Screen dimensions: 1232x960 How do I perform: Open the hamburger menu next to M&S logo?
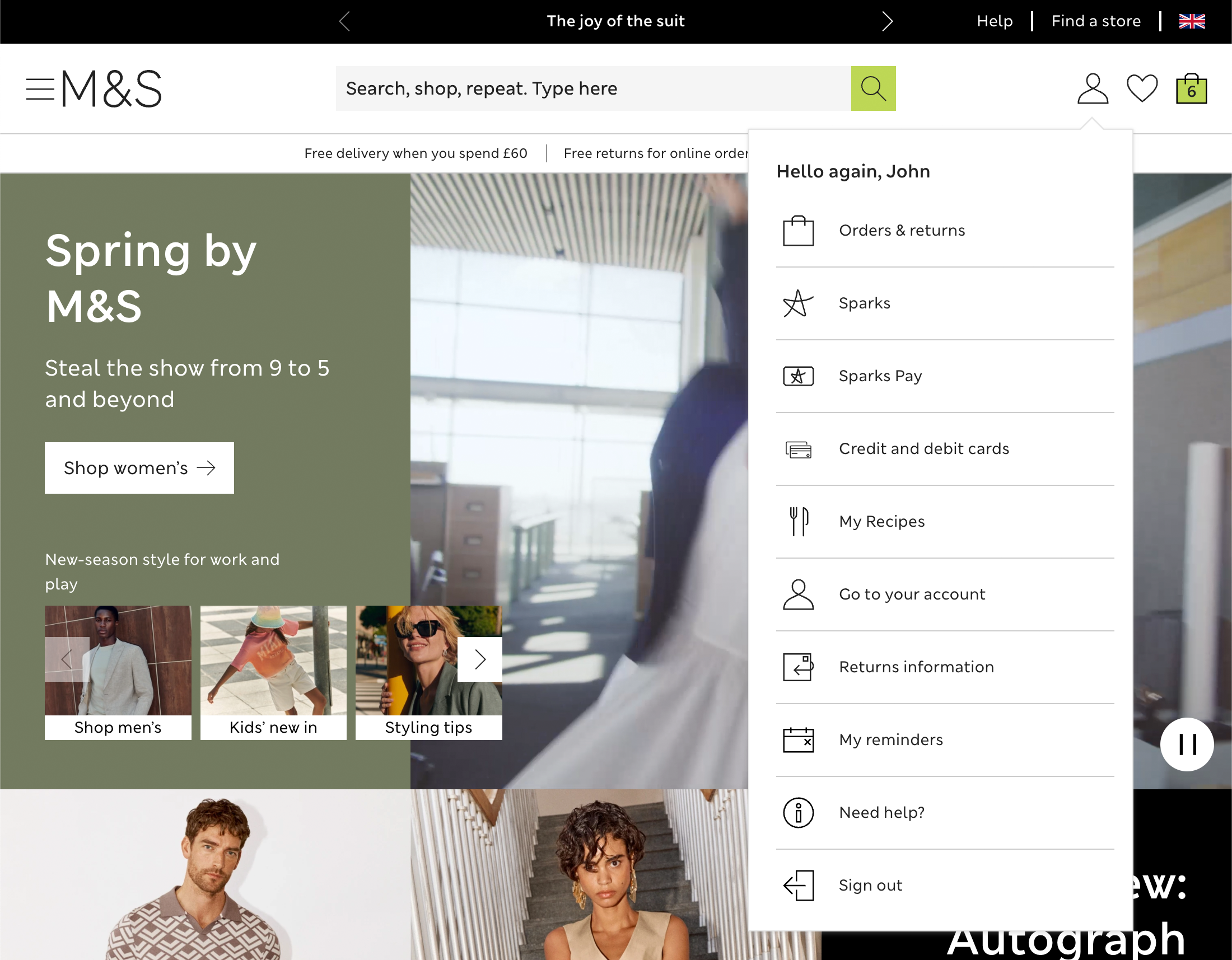click(x=40, y=88)
